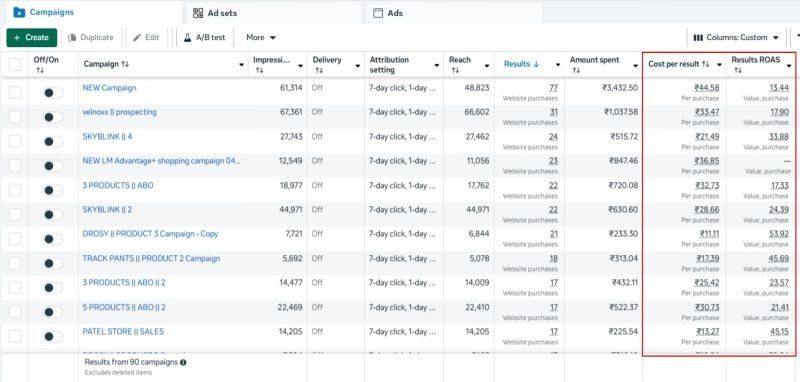Click the Results descending sort arrow

pyautogui.click(x=536, y=64)
